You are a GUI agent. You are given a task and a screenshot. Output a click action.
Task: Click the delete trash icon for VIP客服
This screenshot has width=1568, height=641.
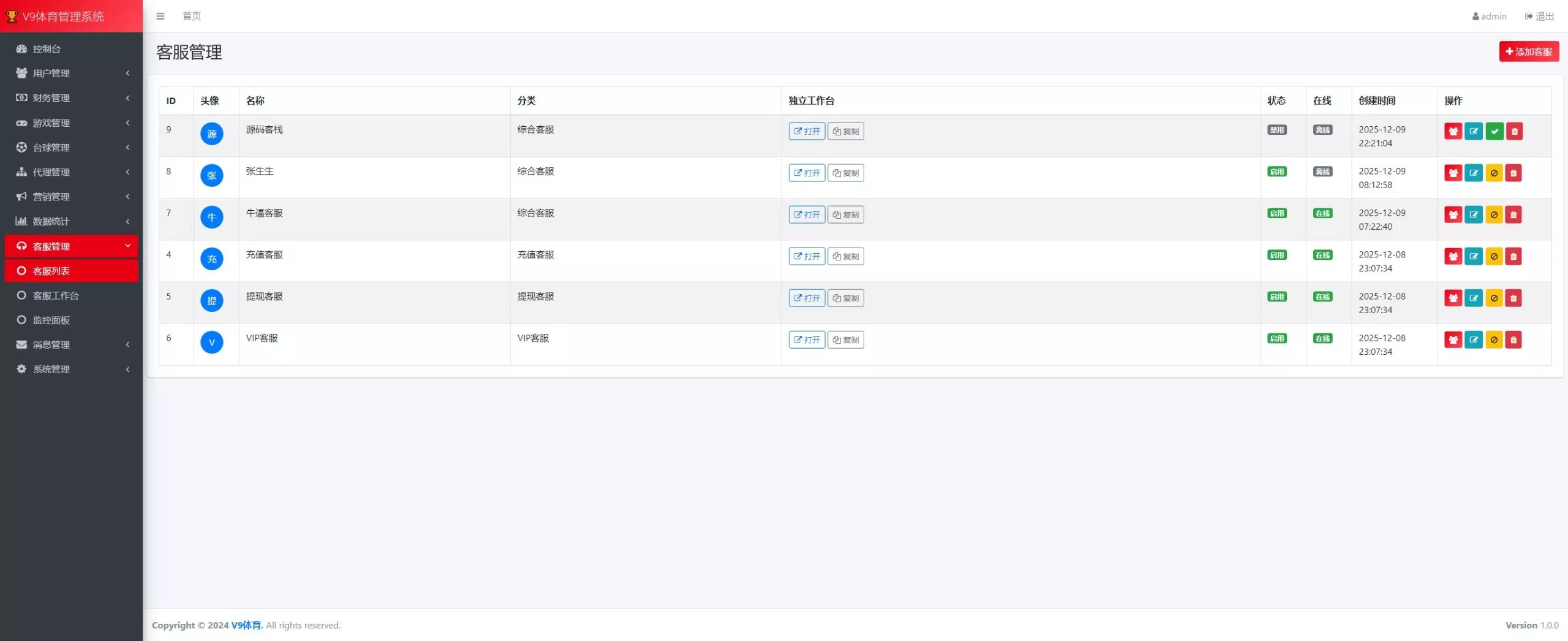point(1514,339)
